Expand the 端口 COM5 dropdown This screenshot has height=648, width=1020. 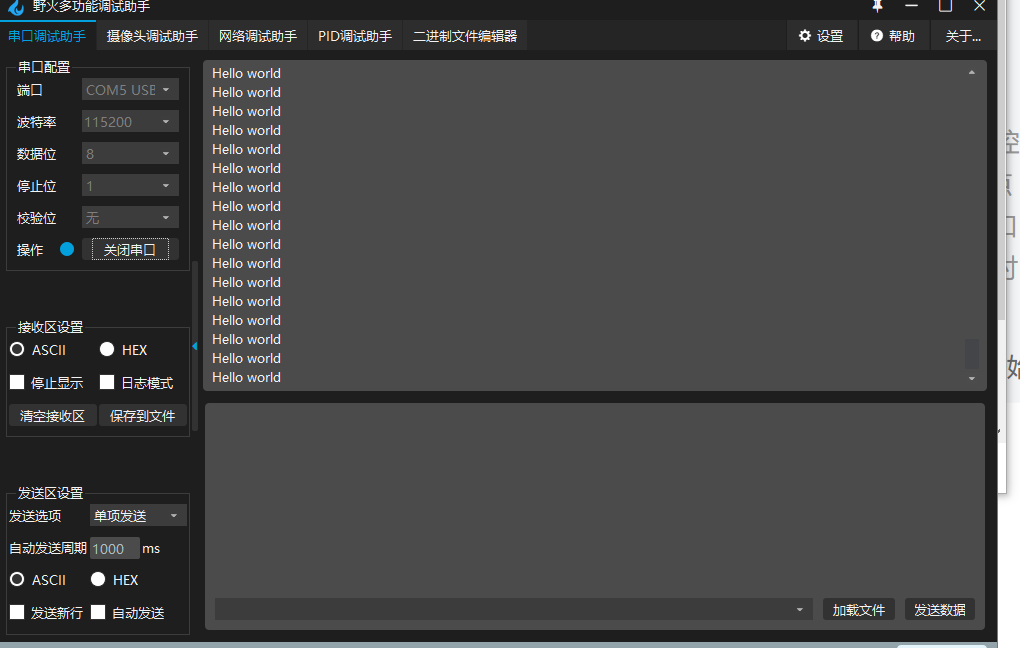(130, 90)
